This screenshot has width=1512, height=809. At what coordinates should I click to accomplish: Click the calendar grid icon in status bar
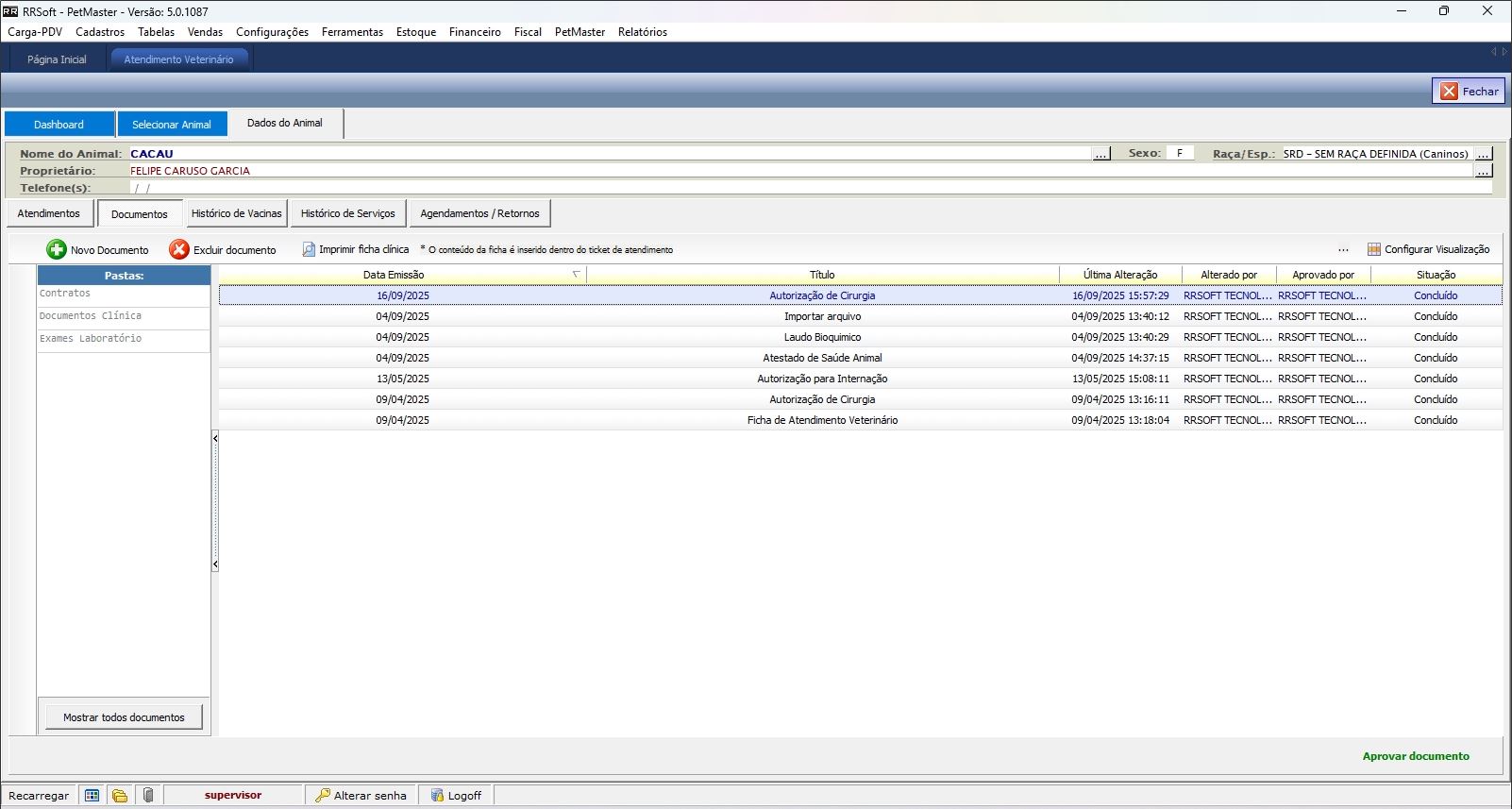pyautogui.click(x=92, y=795)
